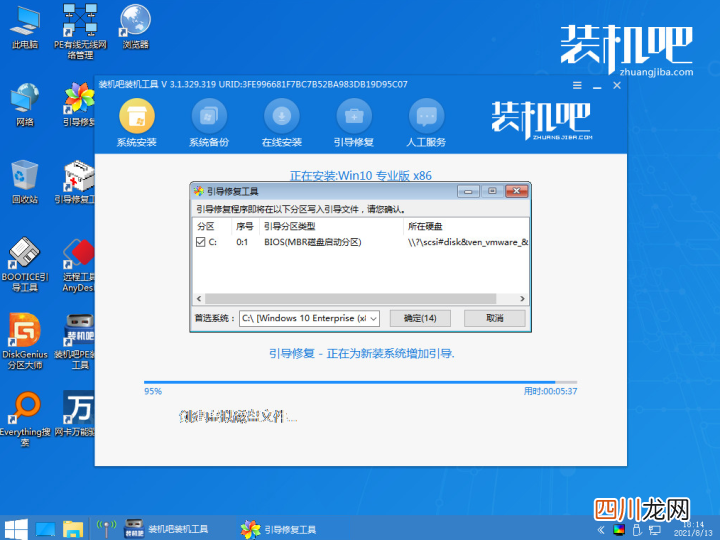Image resolution: width=720 pixels, height=540 pixels.
Task: Minimize the 引导修复工具 dialog
Action: (x=468, y=191)
